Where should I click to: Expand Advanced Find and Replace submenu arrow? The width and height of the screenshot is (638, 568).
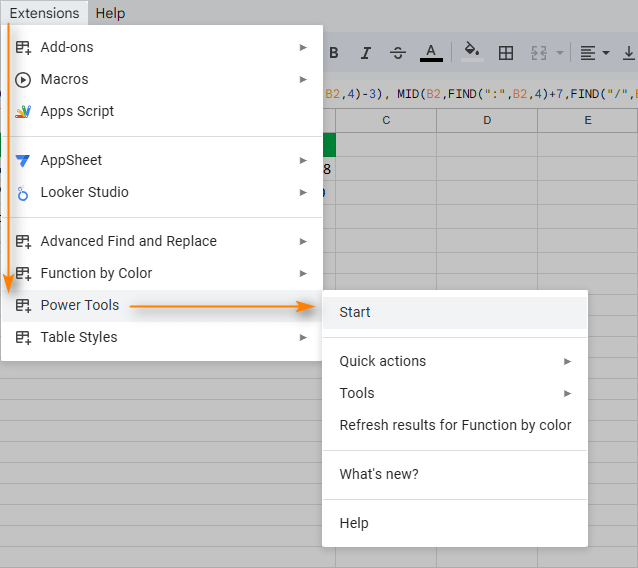(x=303, y=241)
